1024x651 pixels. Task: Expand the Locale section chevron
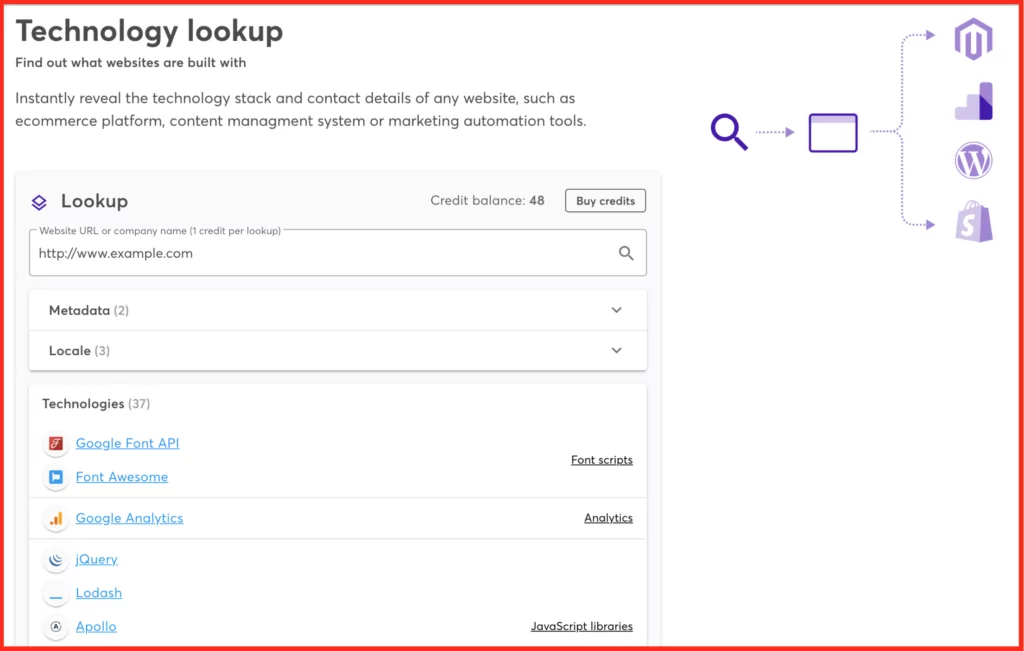point(616,351)
